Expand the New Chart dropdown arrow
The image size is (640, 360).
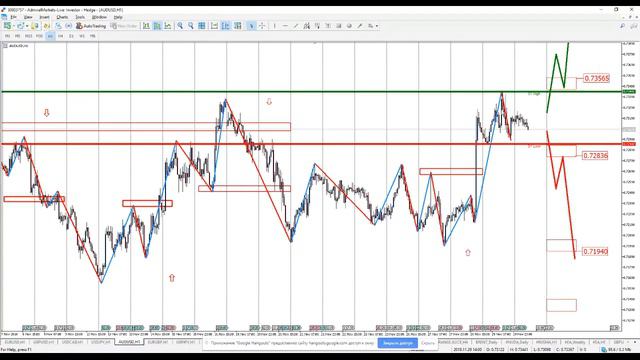13,26
